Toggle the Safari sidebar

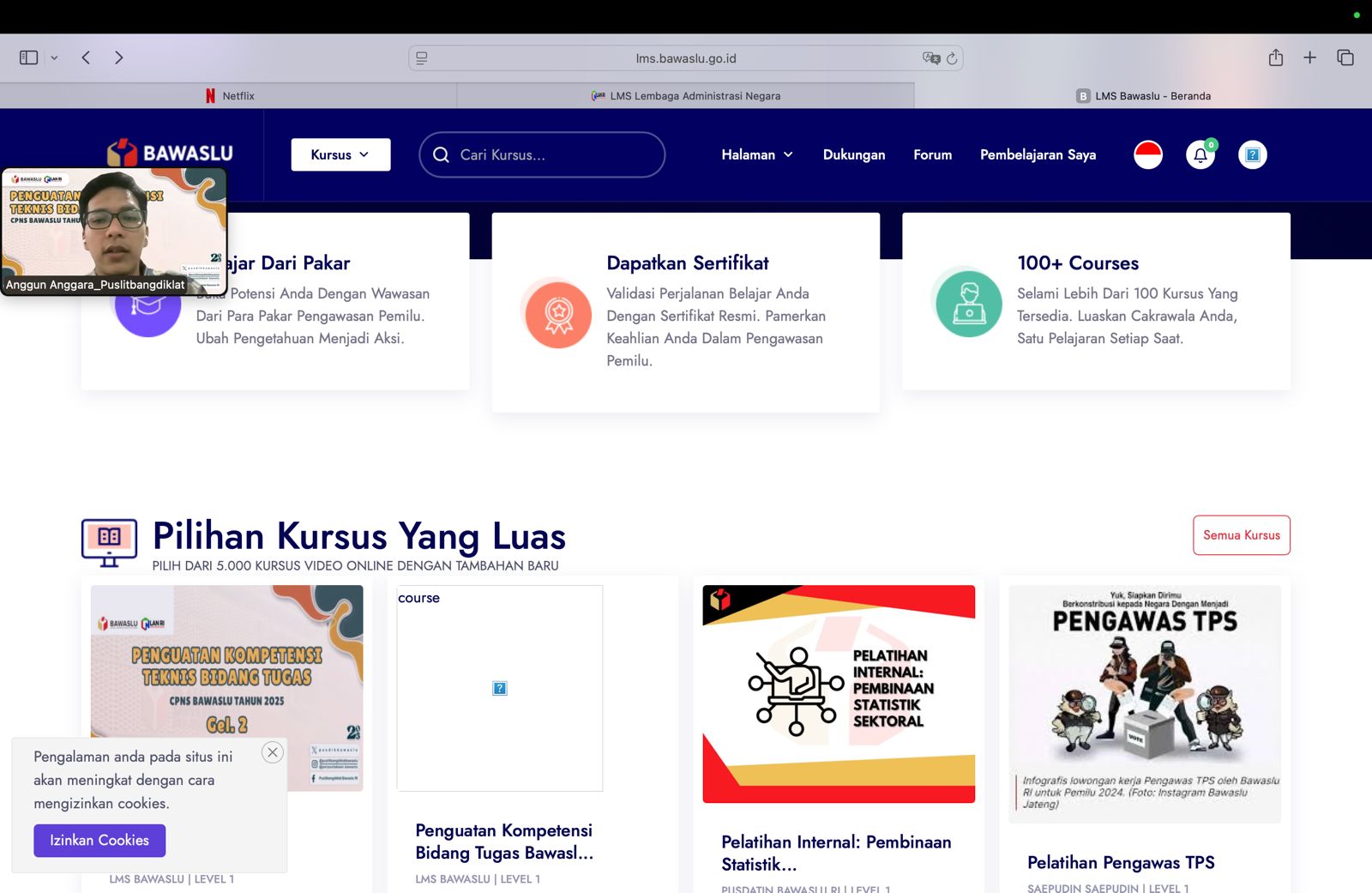[28, 57]
